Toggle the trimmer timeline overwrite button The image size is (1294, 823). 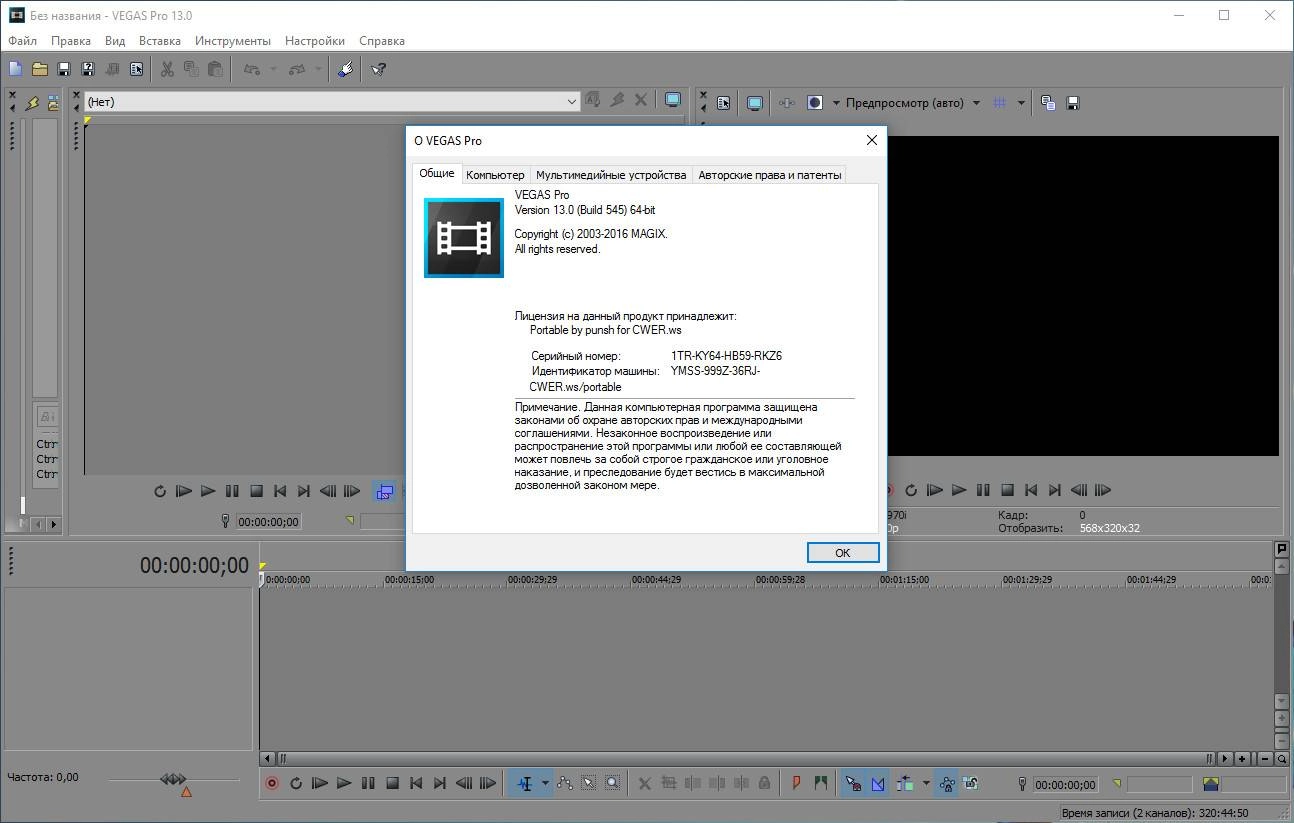(x=384, y=491)
